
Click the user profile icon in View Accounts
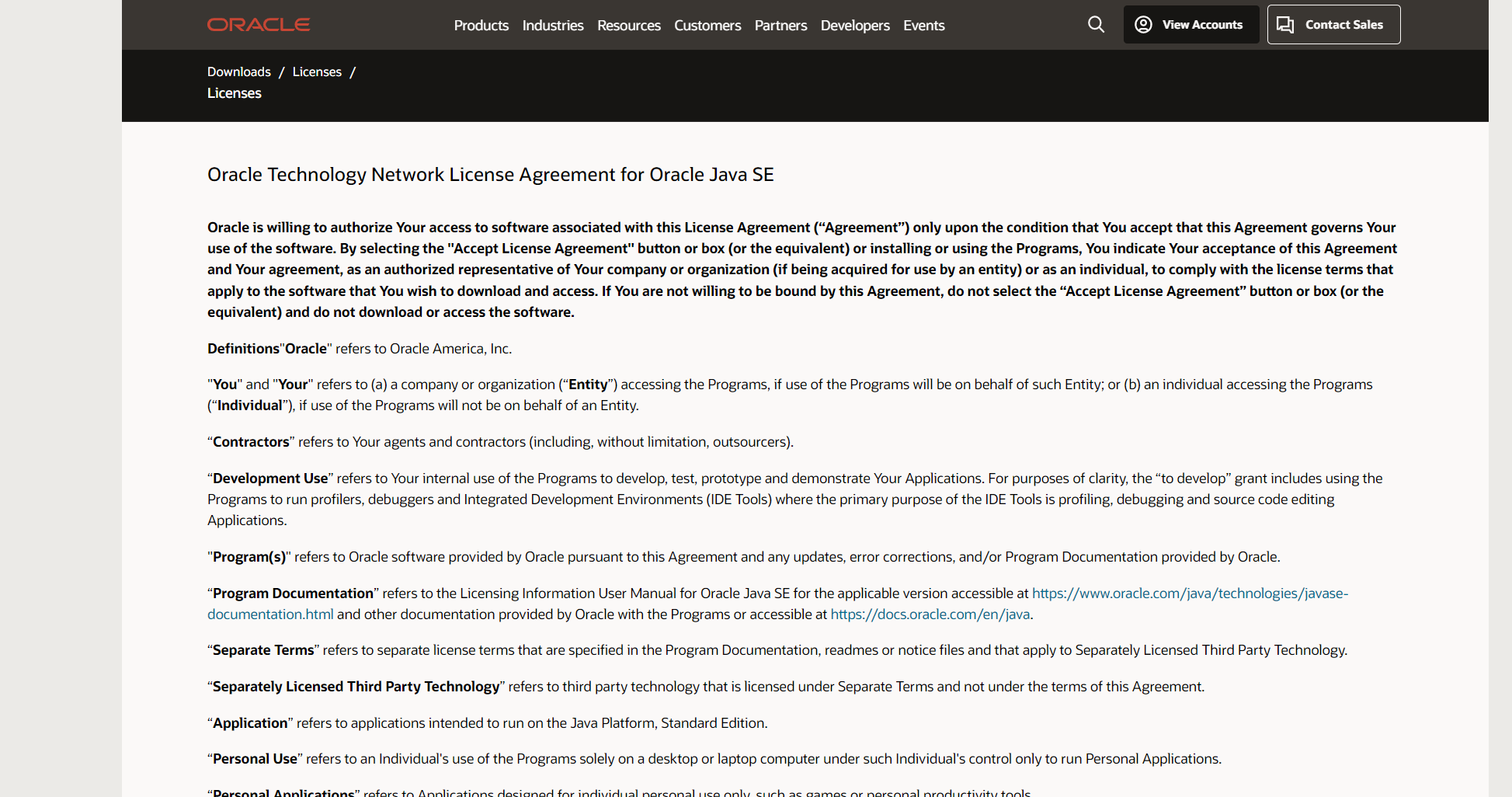click(x=1143, y=25)
